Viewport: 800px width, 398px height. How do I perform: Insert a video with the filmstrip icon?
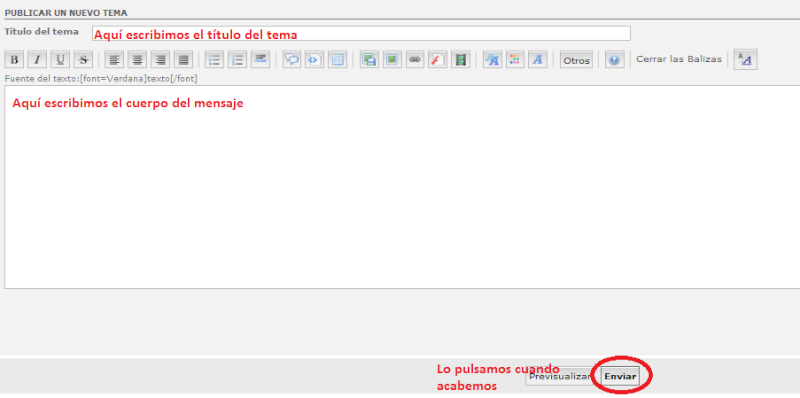point(461,60)
